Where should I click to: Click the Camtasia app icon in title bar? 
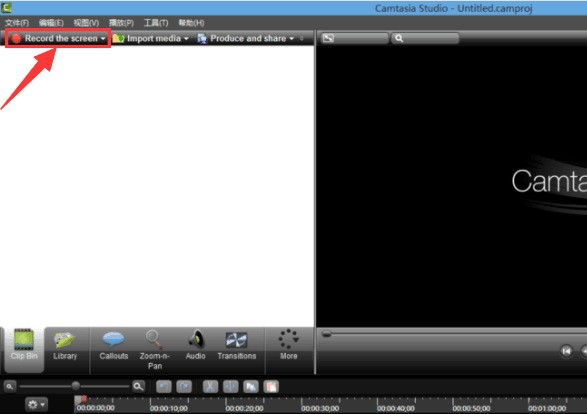point(6,7)
